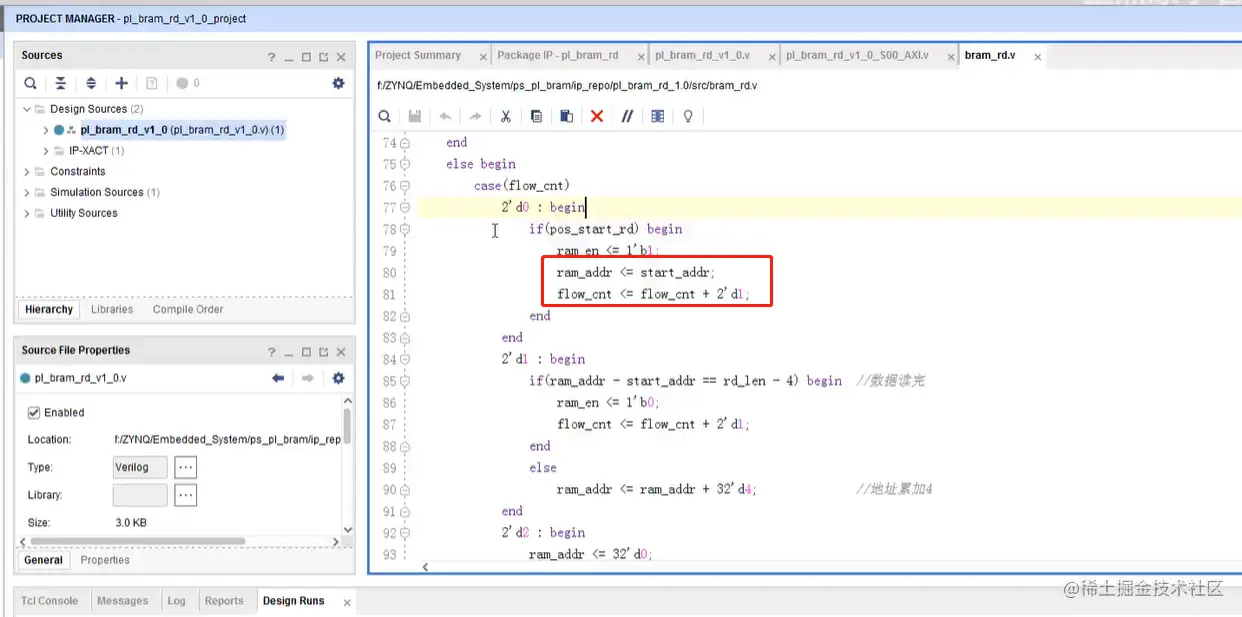The width and height of the screenshot is (1242, 617).
Task: Delete selection with red X icon
Action: tap(597, 116)
